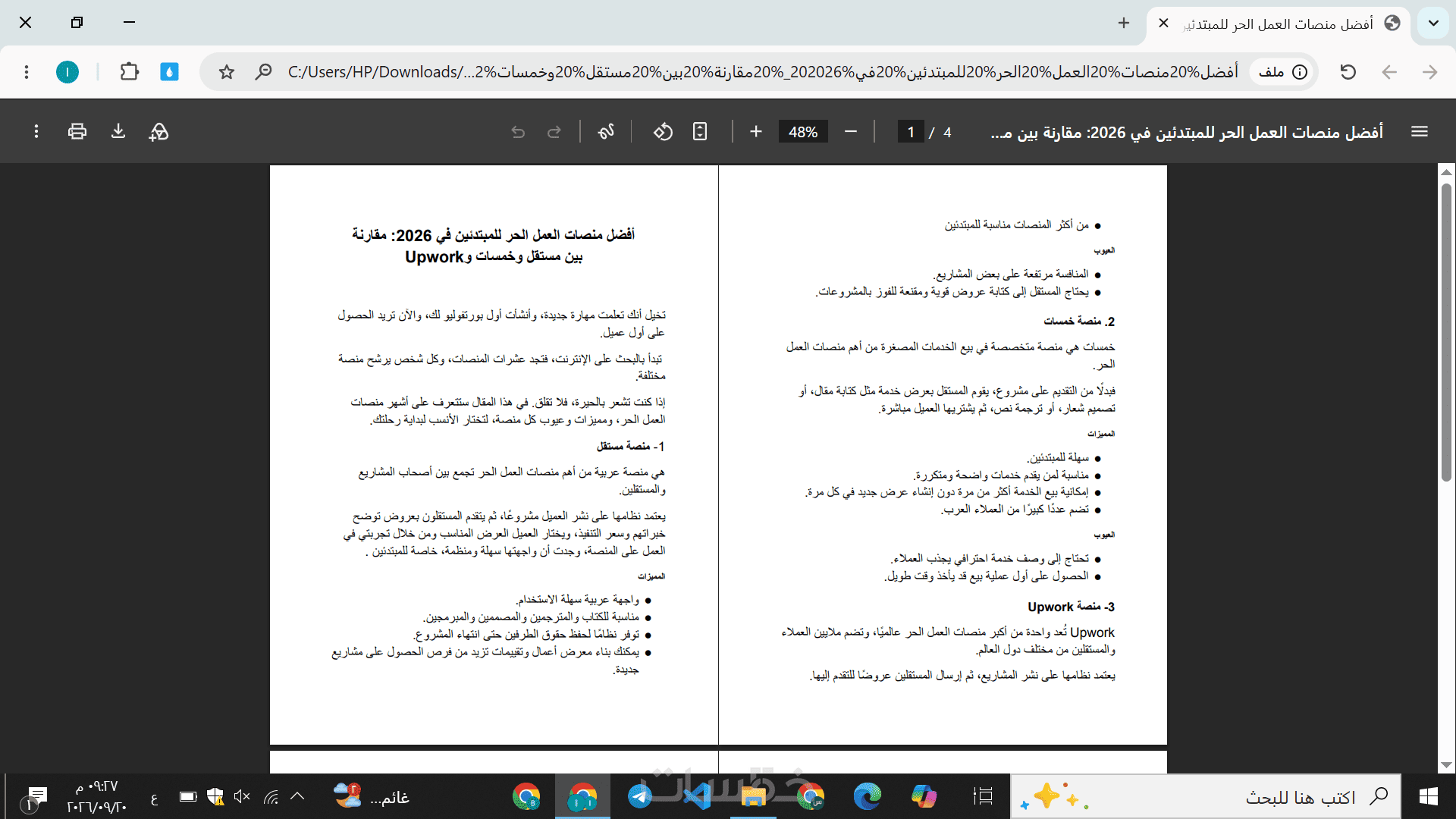
Task: Open the PDF sidebar hamburger menu
Action: click(1420, 132)
